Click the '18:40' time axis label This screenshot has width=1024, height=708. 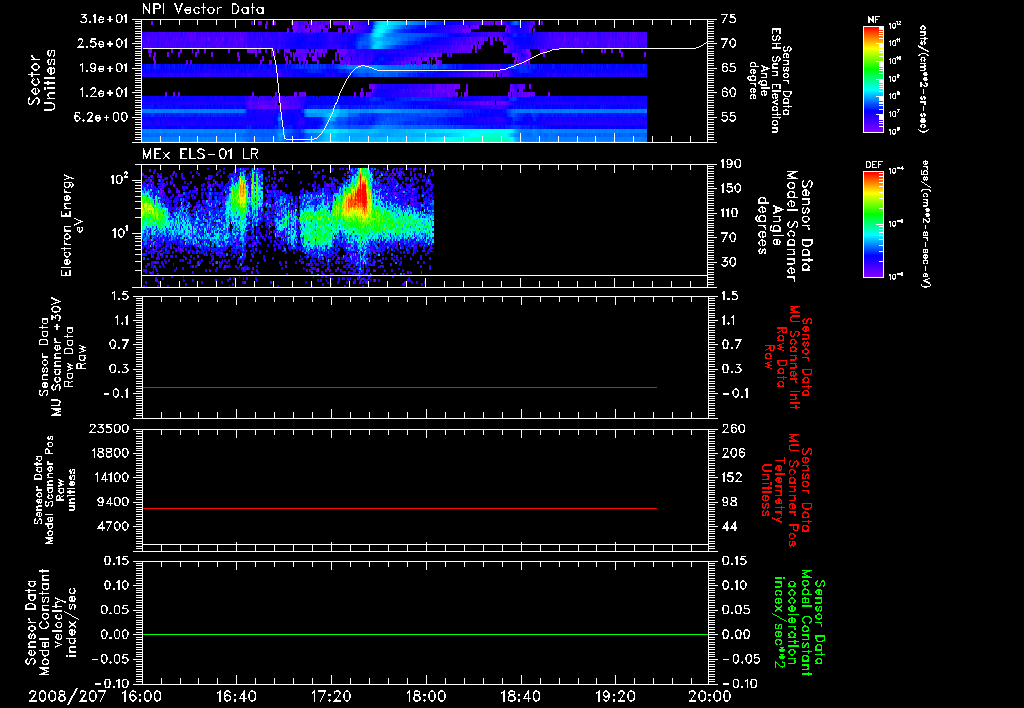pos(520,696)
